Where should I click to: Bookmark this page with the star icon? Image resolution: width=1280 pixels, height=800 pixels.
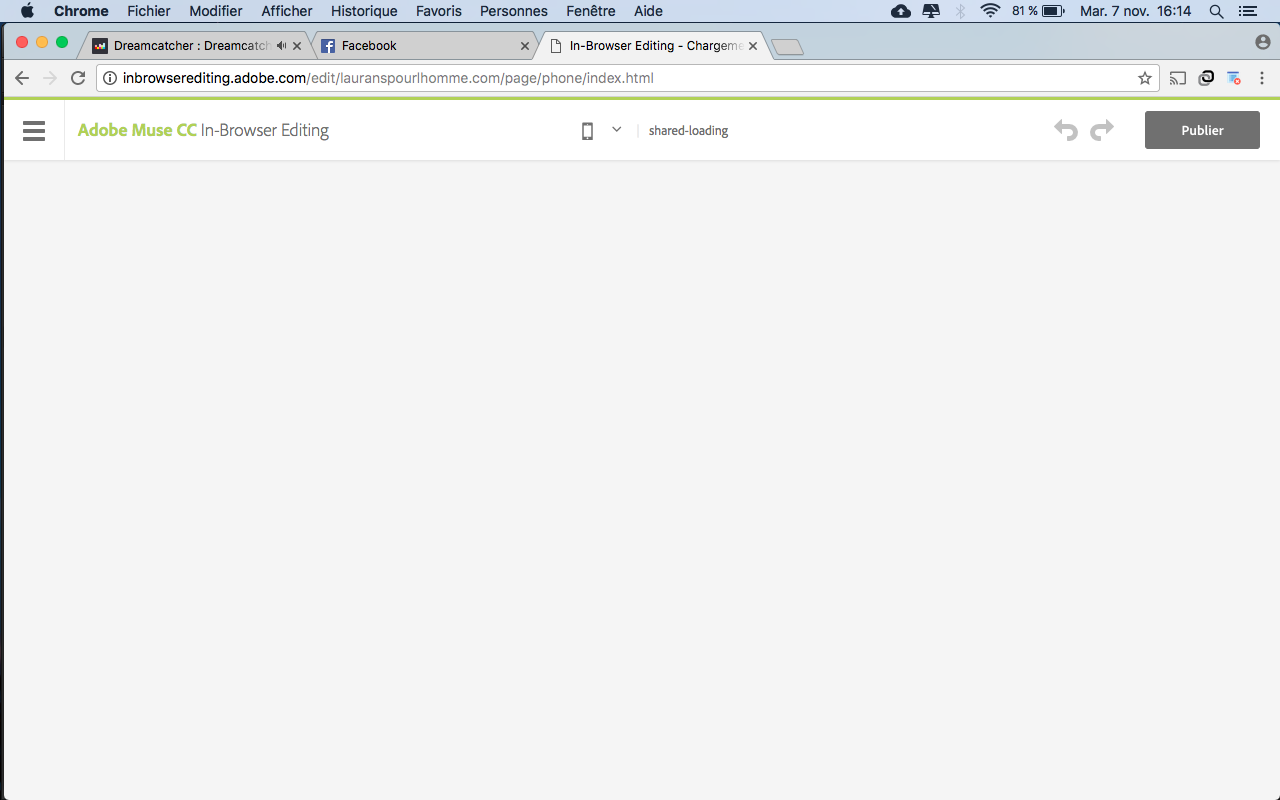coord(1145,78)
